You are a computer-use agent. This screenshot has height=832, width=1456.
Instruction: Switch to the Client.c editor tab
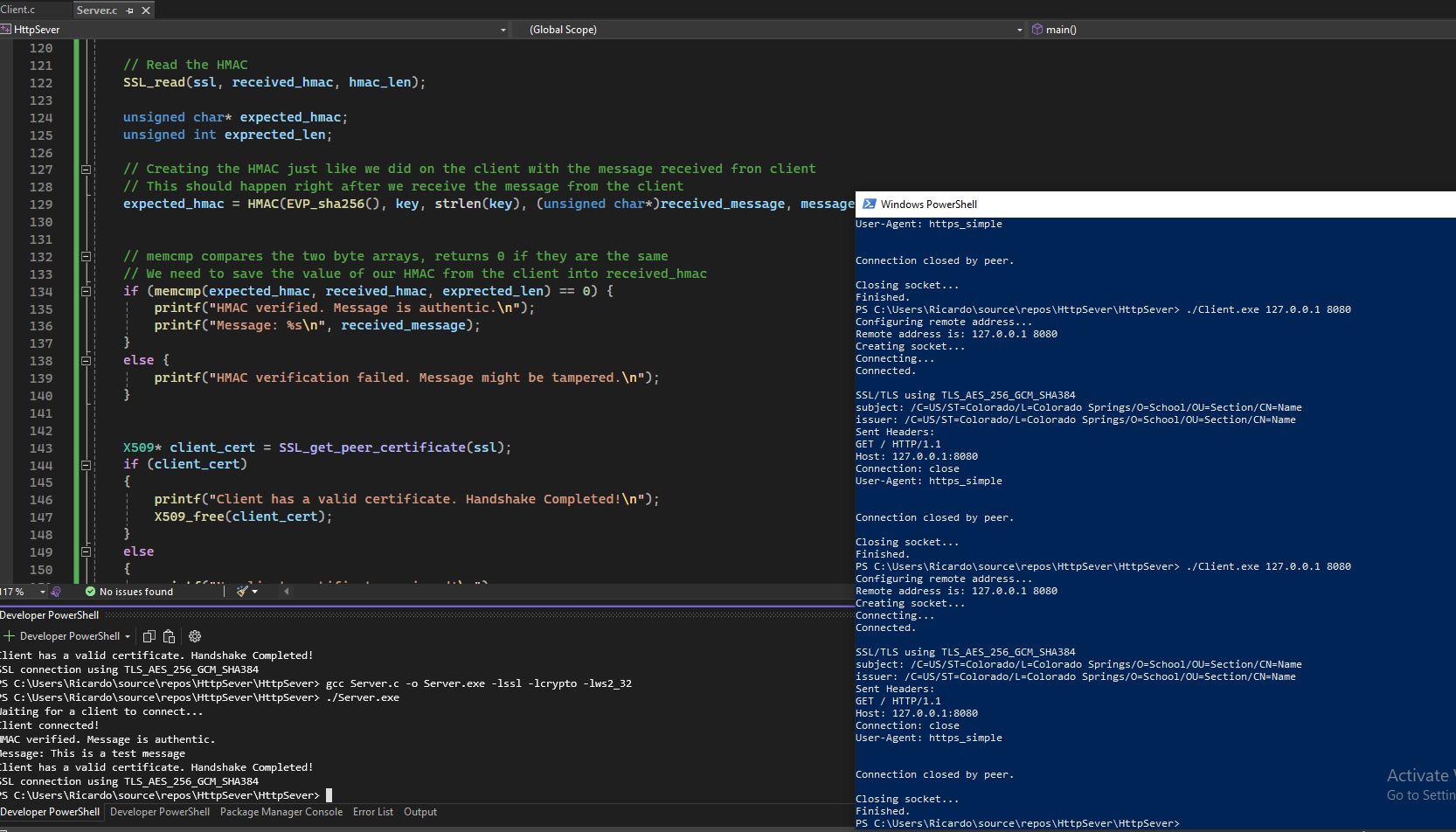[17, 10]
